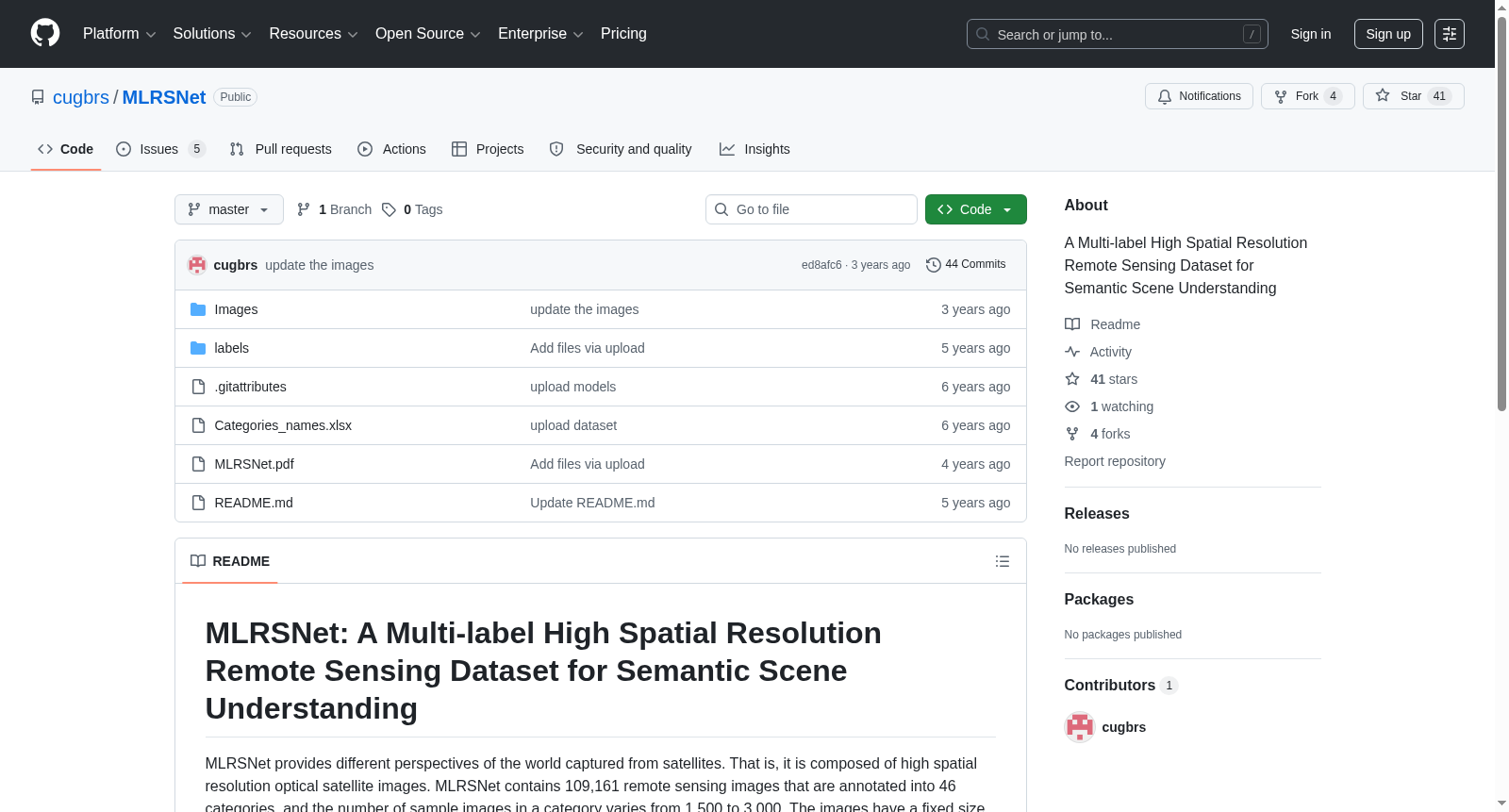The image size is (1509, 812).
Task: Open the cugbrs owner profile link
Action: tap(81, 97)
